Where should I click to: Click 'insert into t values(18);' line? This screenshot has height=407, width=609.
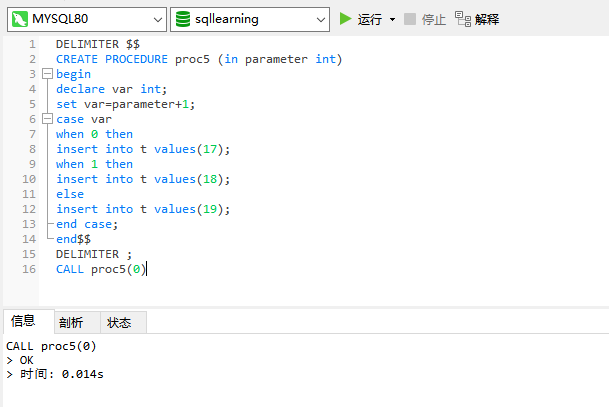click(143, 179)
